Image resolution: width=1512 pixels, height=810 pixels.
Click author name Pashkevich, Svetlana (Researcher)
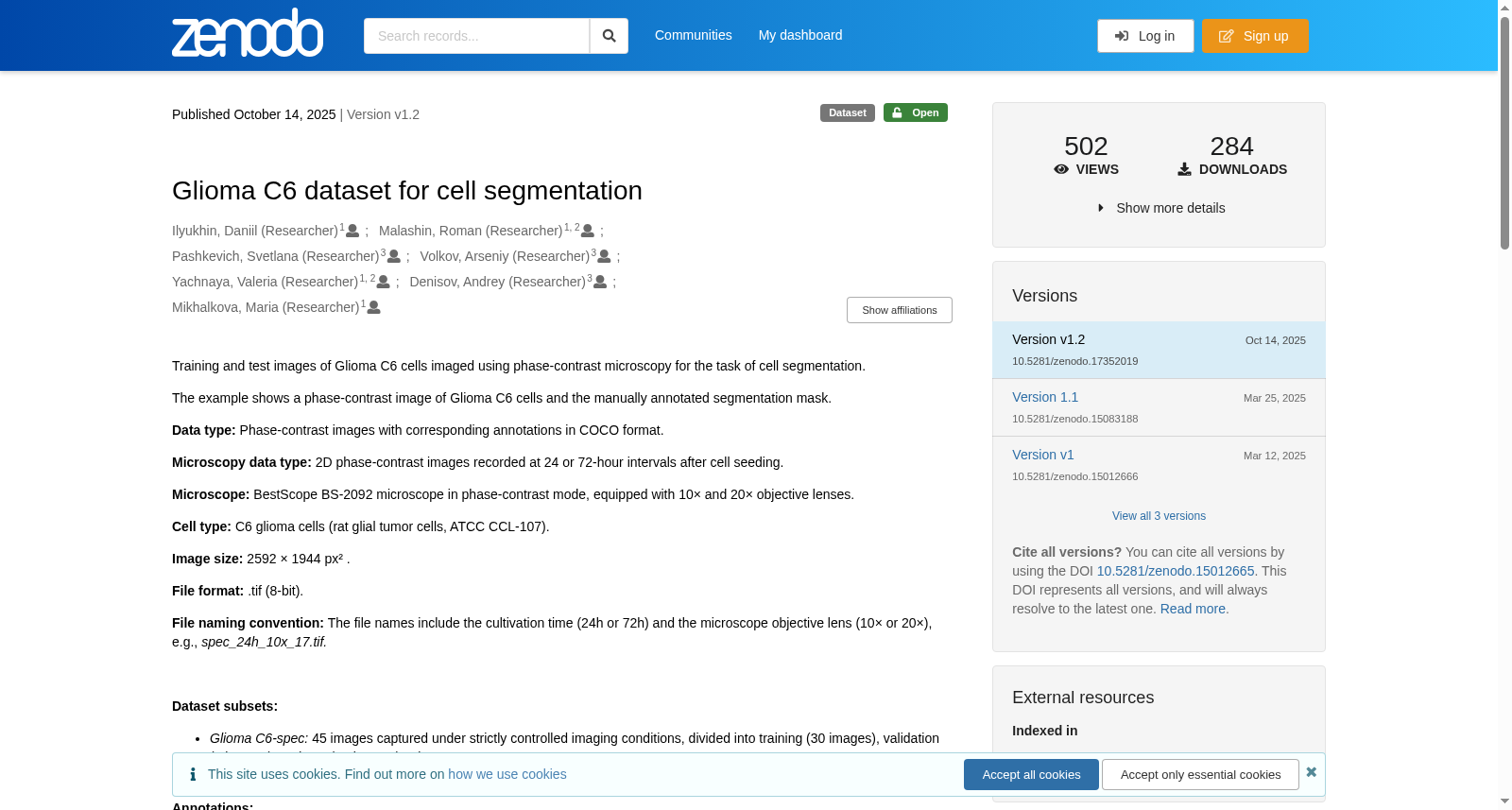coord(276,256)
